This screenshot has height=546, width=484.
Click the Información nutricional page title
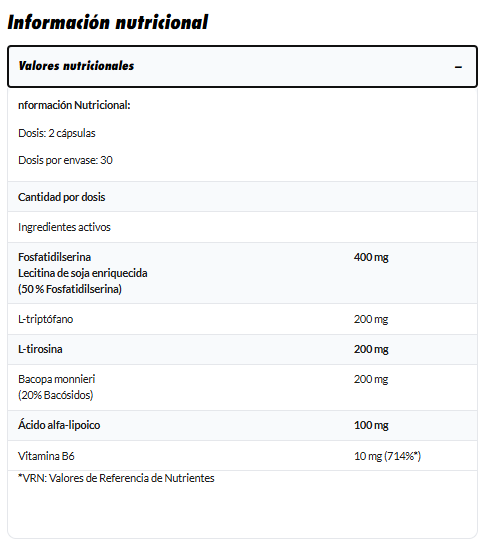pos(108,22)
